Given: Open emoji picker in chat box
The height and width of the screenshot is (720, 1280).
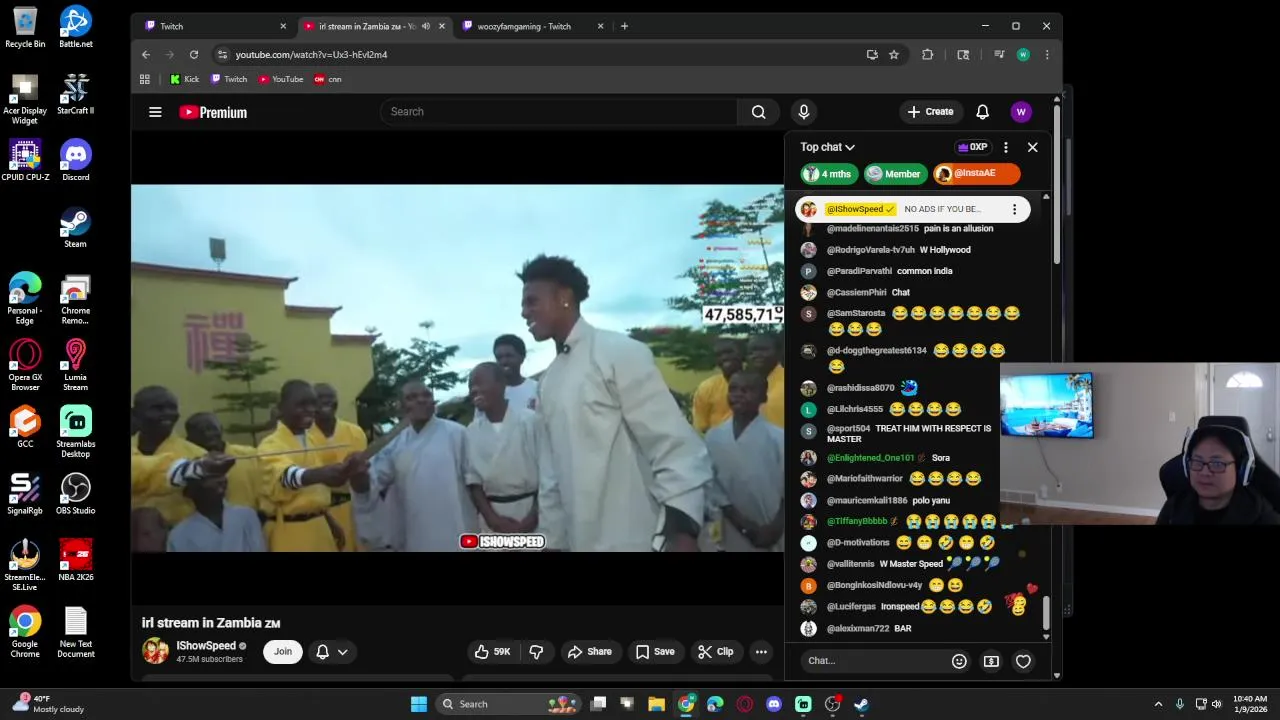Looking at the screenshot, I should pyautogui.click(x=959, y=661).
